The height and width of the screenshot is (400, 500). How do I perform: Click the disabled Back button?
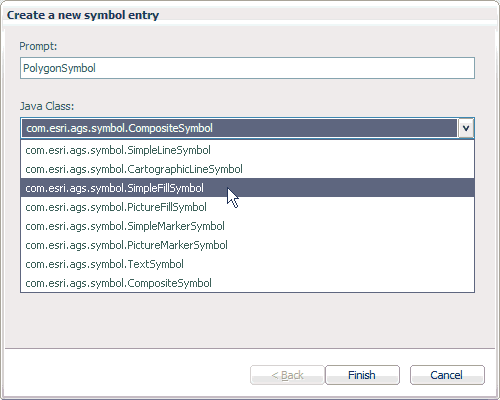287,375
